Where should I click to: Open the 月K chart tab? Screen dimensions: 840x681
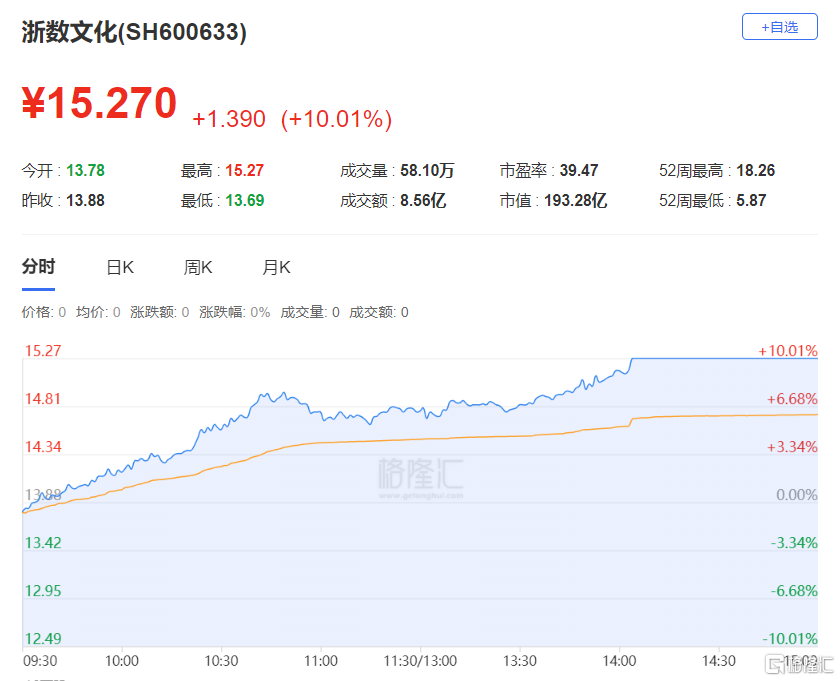click(276, 267)
